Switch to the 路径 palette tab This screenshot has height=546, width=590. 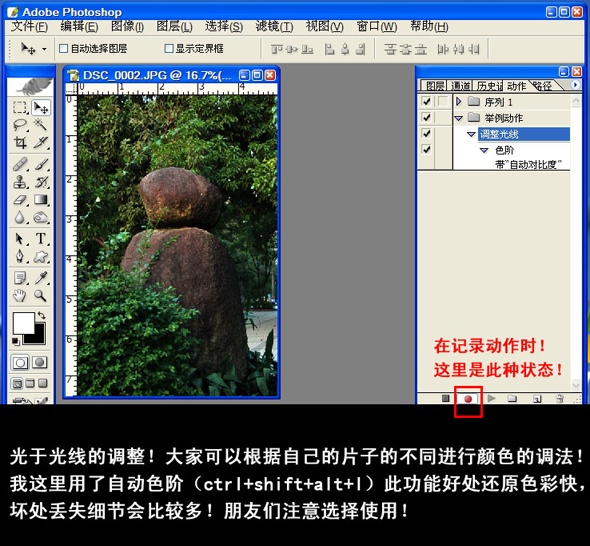[x=543, y=86]
